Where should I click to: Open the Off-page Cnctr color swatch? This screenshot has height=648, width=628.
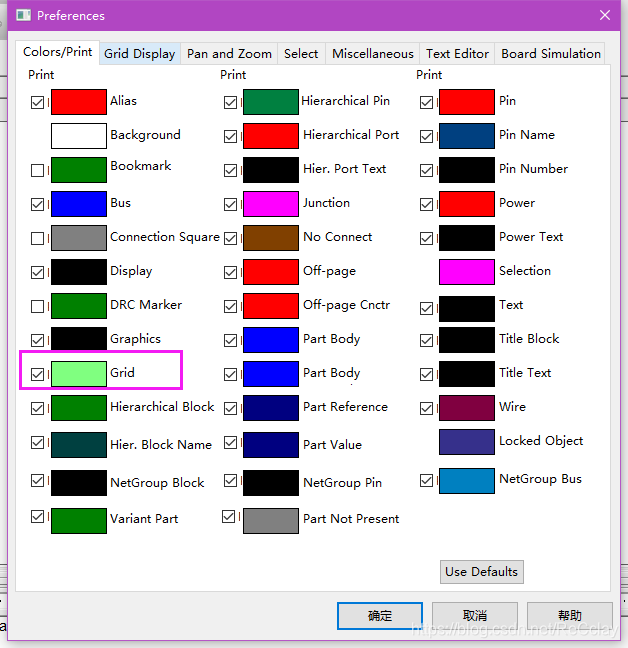271,306
